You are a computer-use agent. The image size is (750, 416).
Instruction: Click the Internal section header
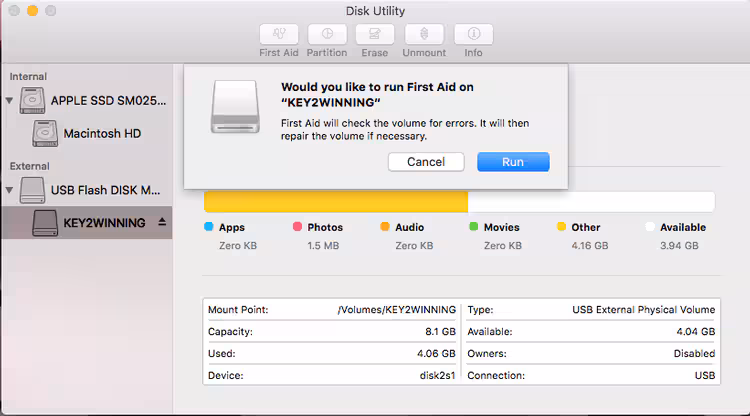(28, 77)
